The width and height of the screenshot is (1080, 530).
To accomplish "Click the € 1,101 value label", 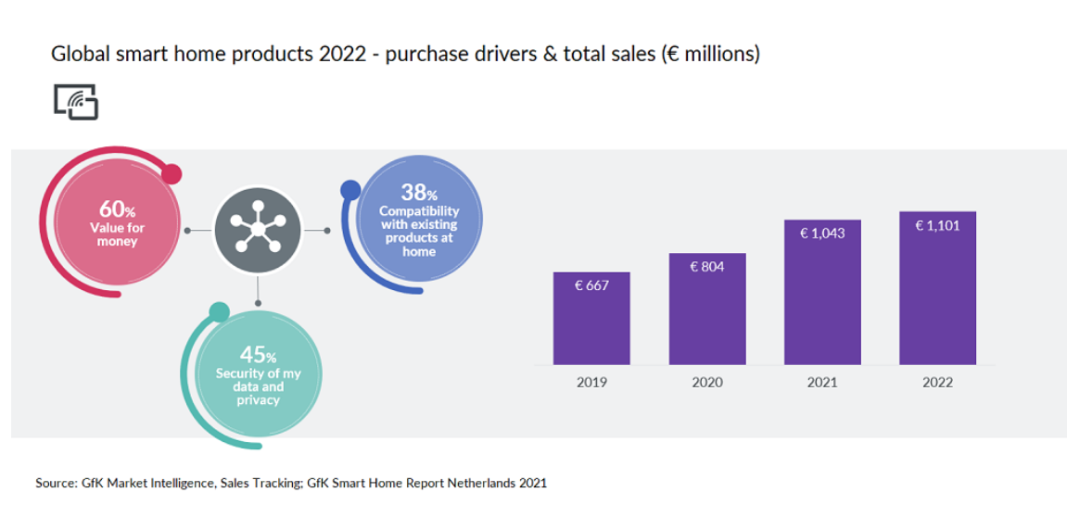I will (x=938, y=226).
